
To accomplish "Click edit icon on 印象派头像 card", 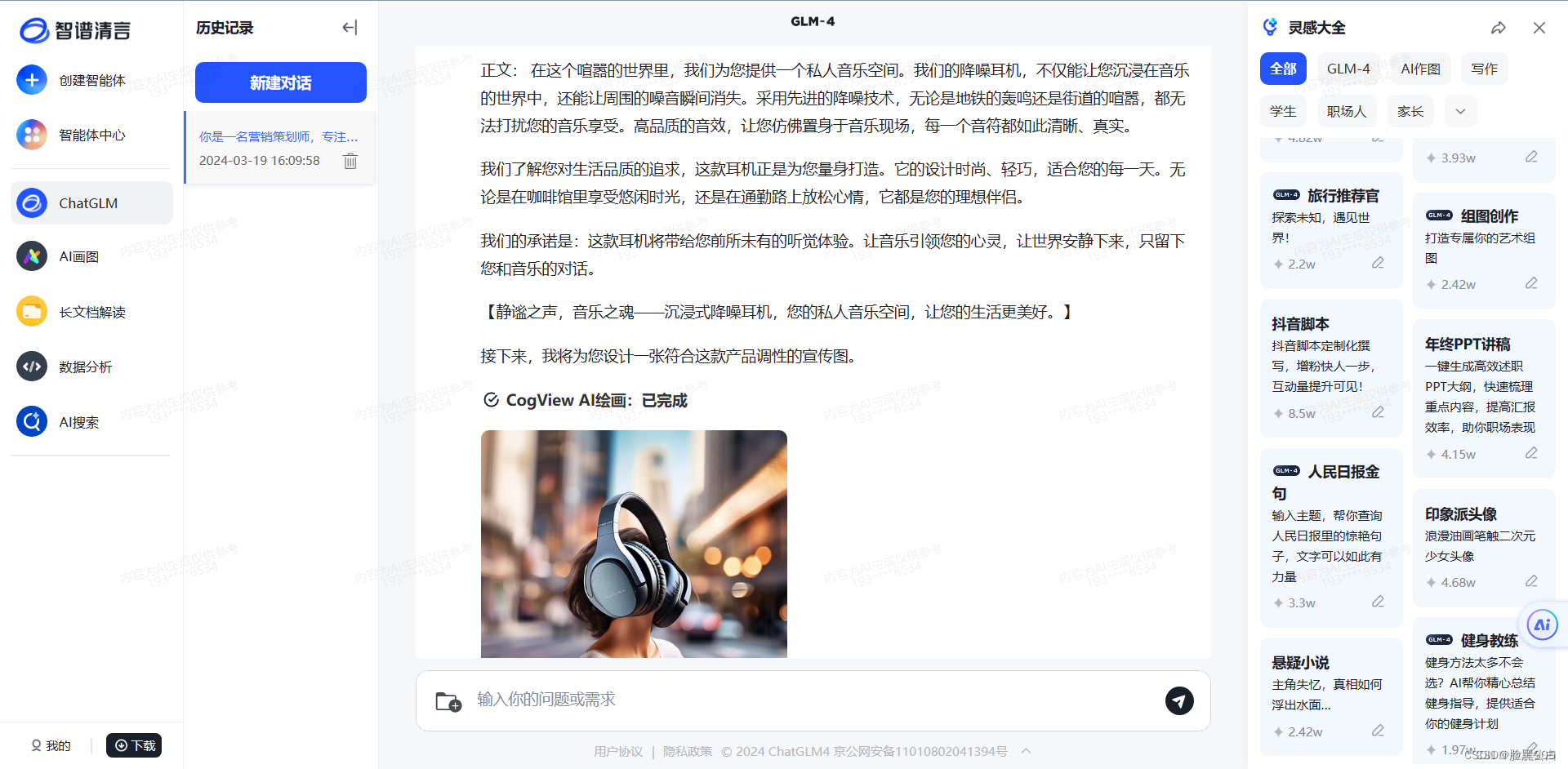I will [1531, 581].
